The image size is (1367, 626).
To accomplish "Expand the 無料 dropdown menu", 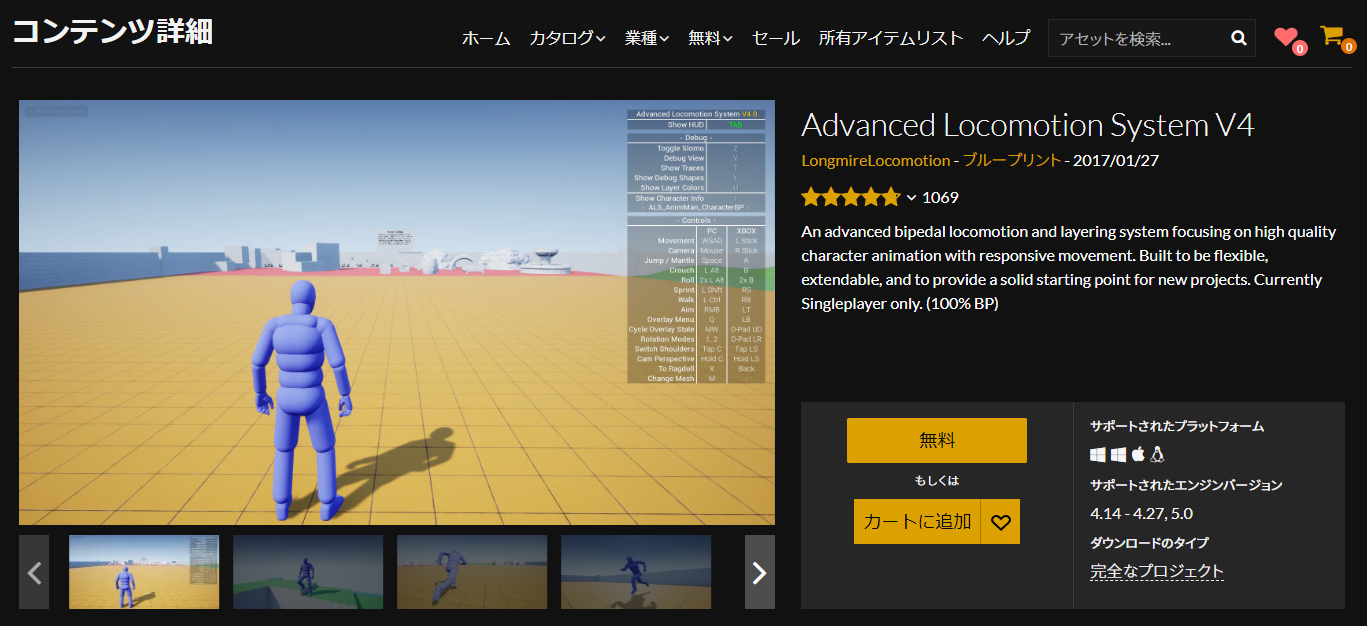I will click(710, 38).
